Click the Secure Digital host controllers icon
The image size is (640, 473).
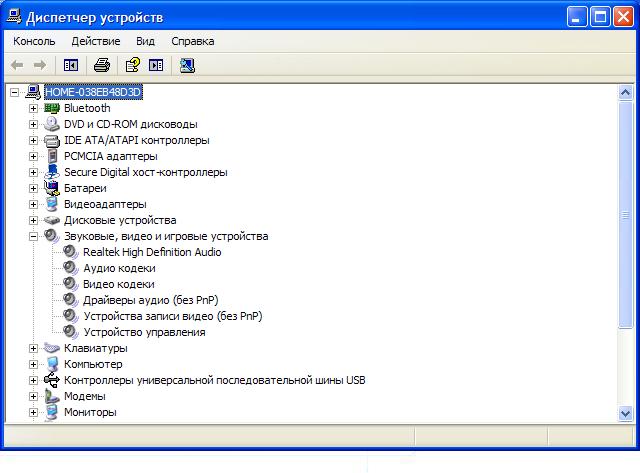(52, 172)
